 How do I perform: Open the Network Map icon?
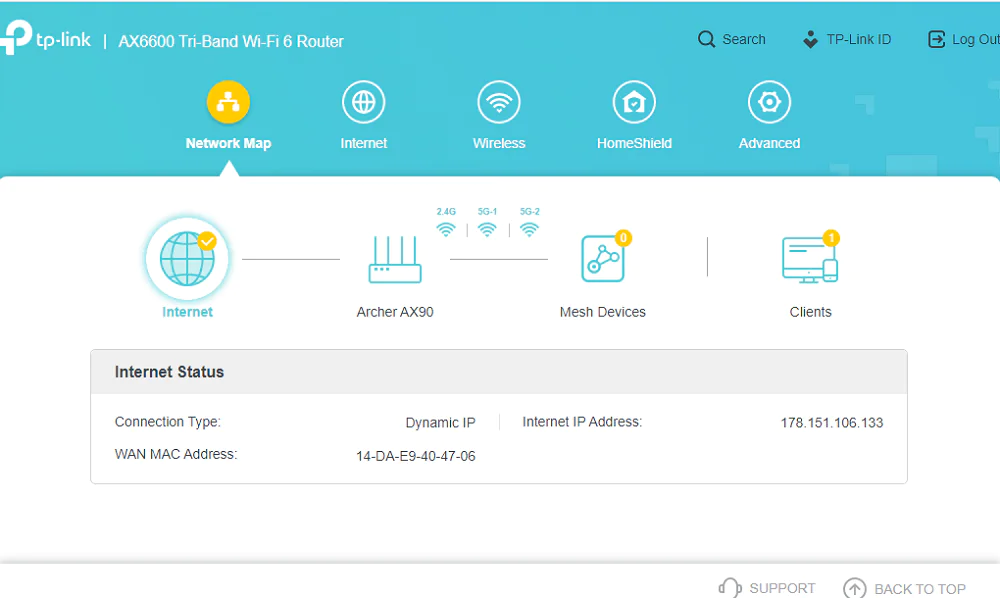228,102
